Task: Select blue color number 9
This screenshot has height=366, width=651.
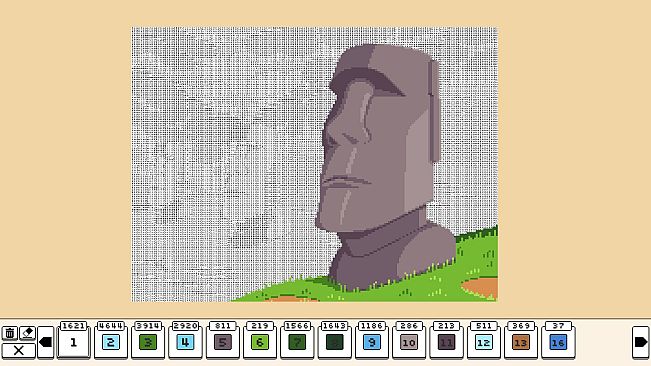Action: pos(372,339)
